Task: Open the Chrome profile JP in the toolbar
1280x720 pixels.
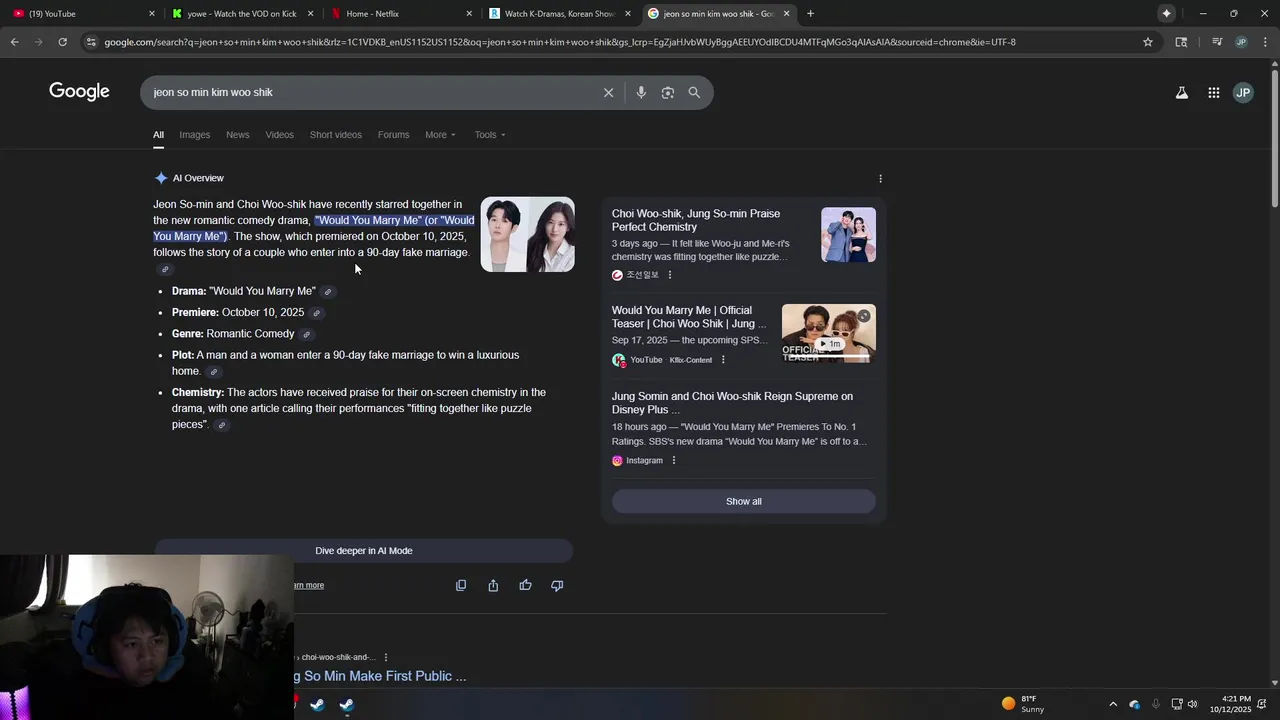Action: [1241, 42]
